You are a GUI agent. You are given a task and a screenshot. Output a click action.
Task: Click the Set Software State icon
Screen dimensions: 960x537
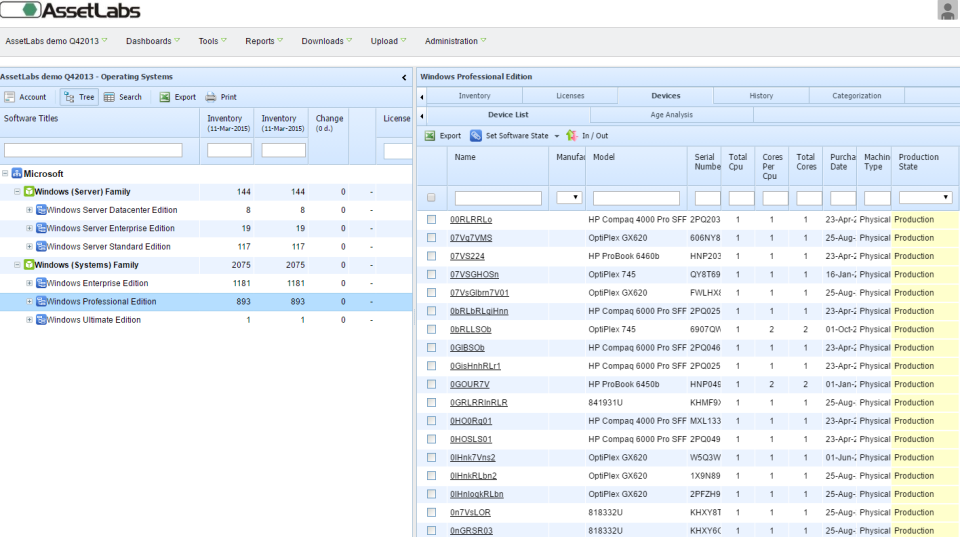pos(476,135)
